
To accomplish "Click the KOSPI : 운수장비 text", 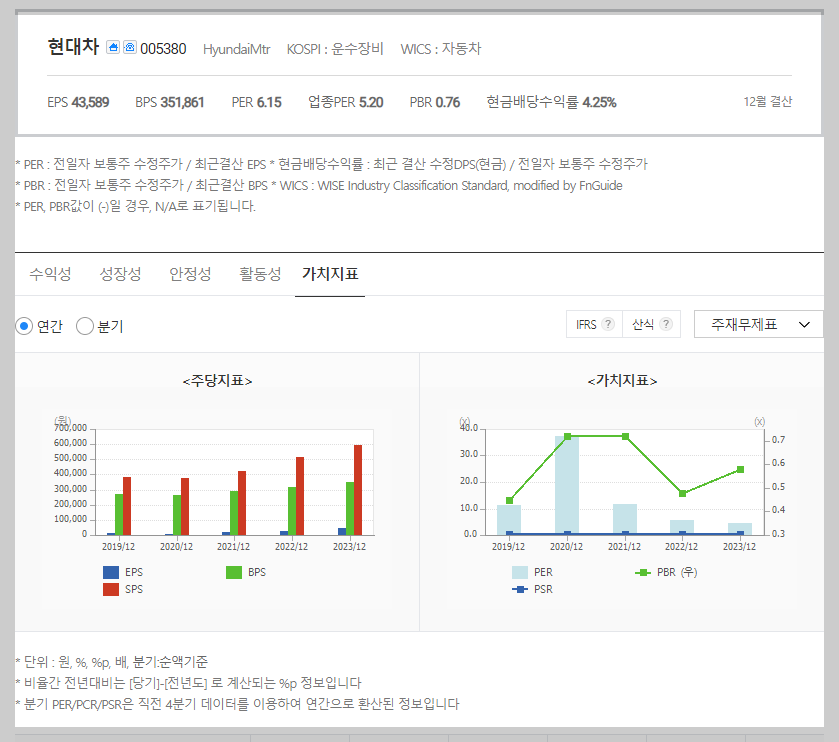I will click(335, 49).
